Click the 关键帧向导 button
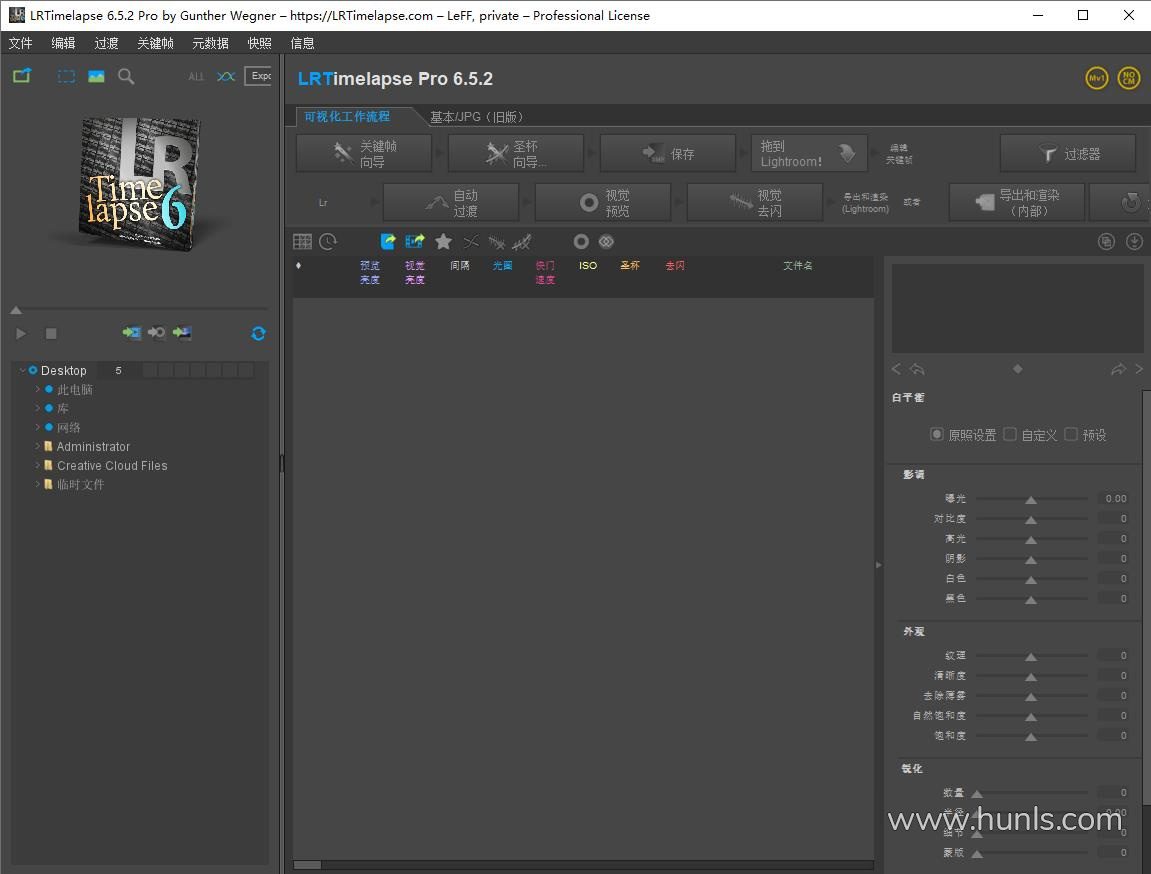This screenshot has width=1151, height=874. [x=364, y=153]
